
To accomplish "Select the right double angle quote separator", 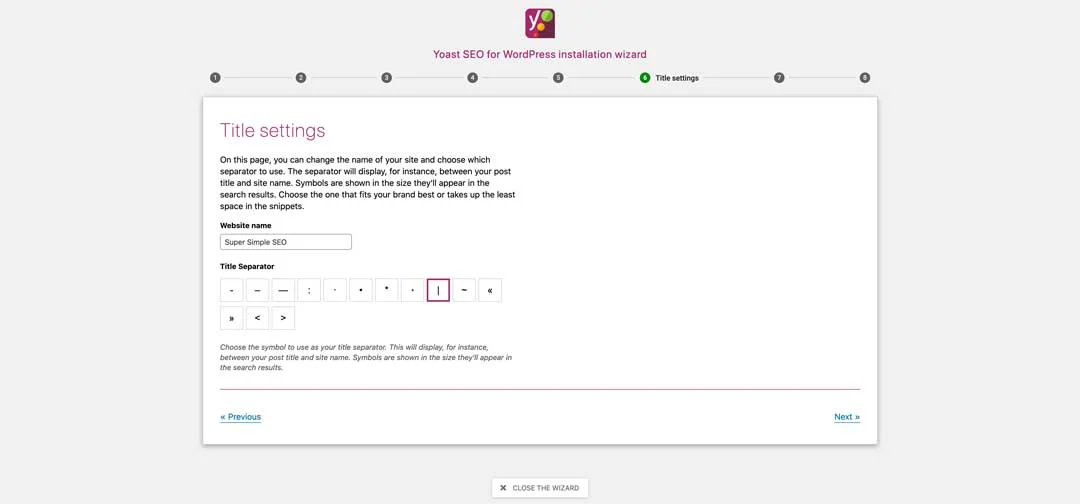I will tap(231, 318).
